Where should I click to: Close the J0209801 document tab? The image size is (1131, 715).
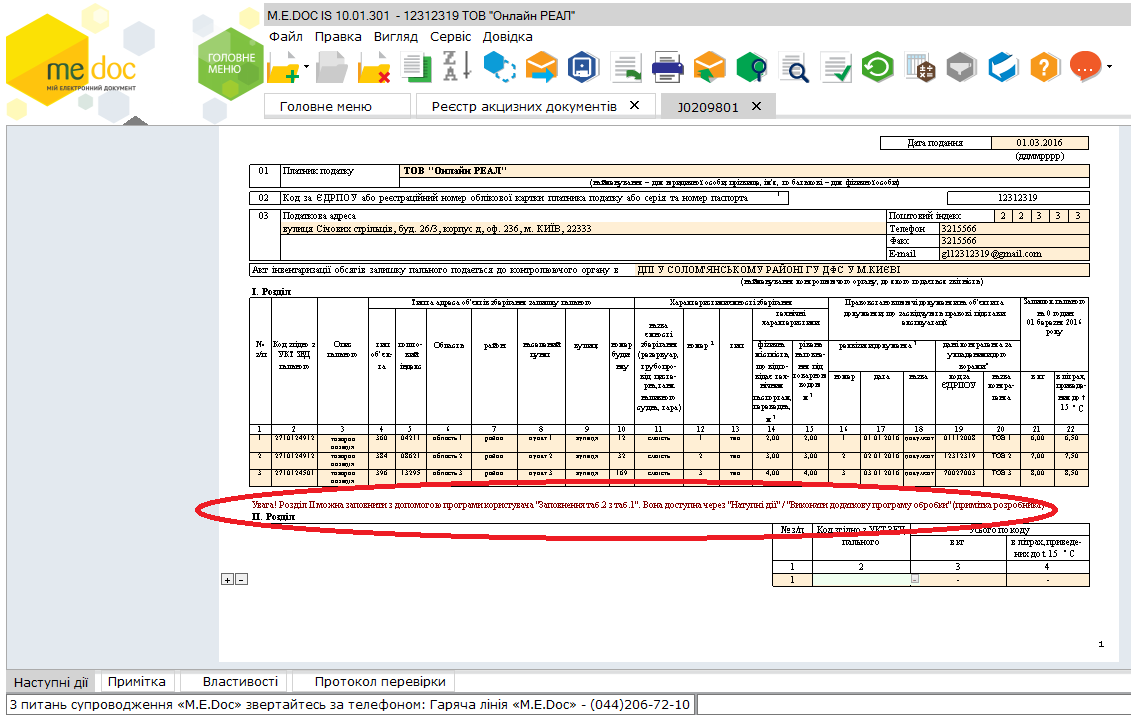click(x=756, y=106)
